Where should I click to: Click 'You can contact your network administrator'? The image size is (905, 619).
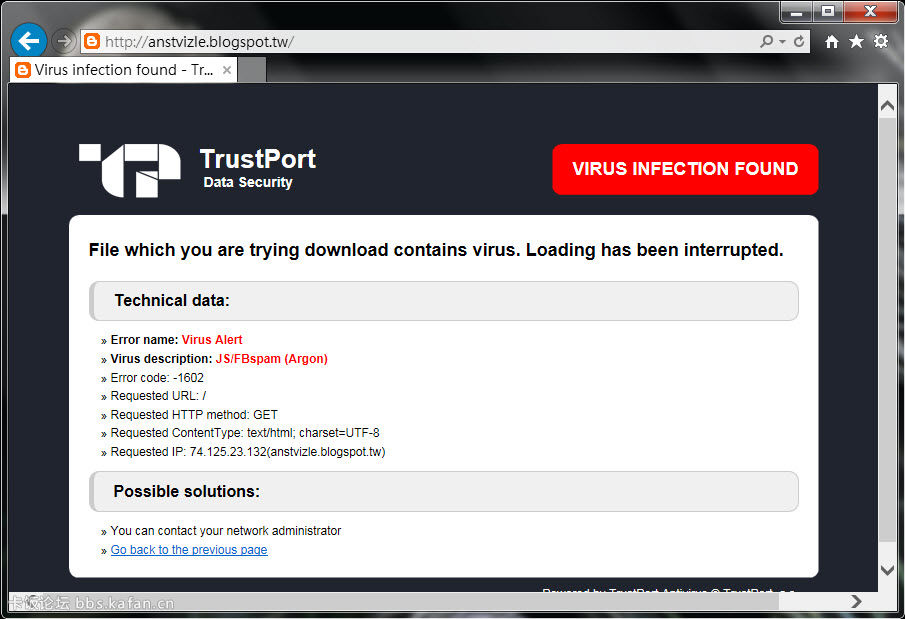[226, 531]
